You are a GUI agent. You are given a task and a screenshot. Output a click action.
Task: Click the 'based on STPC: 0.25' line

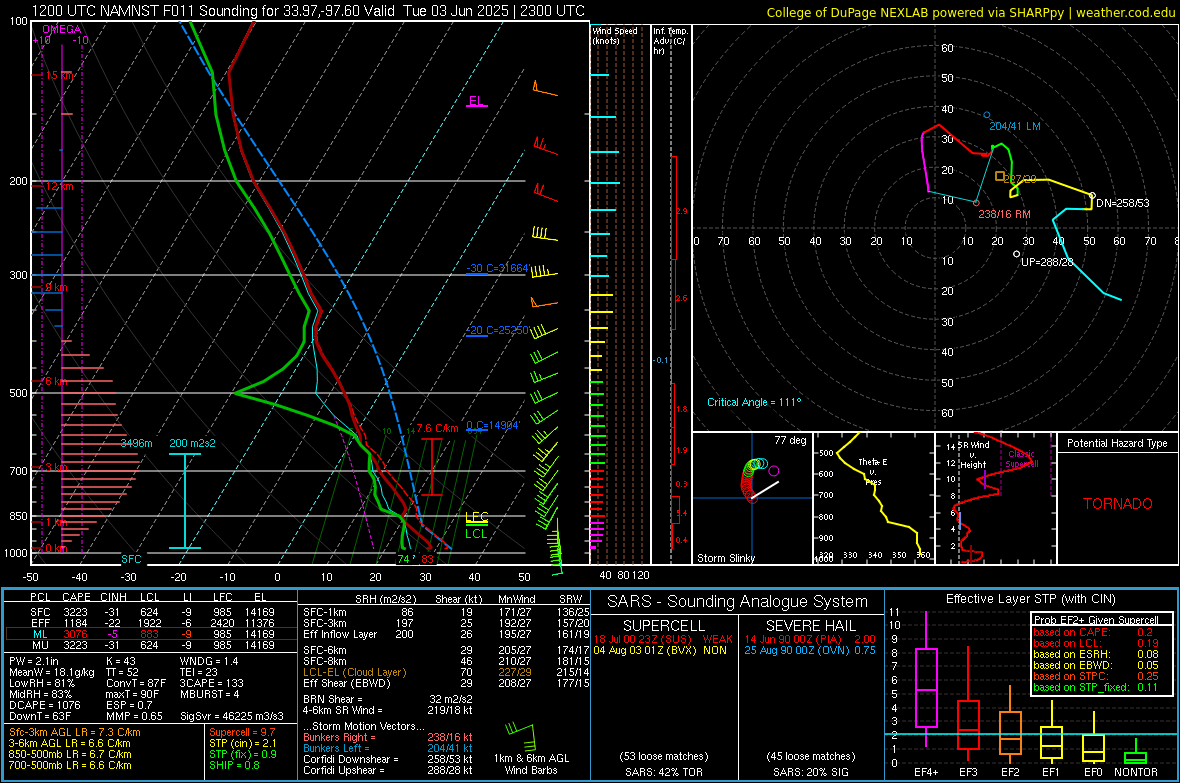[1096, 676]
